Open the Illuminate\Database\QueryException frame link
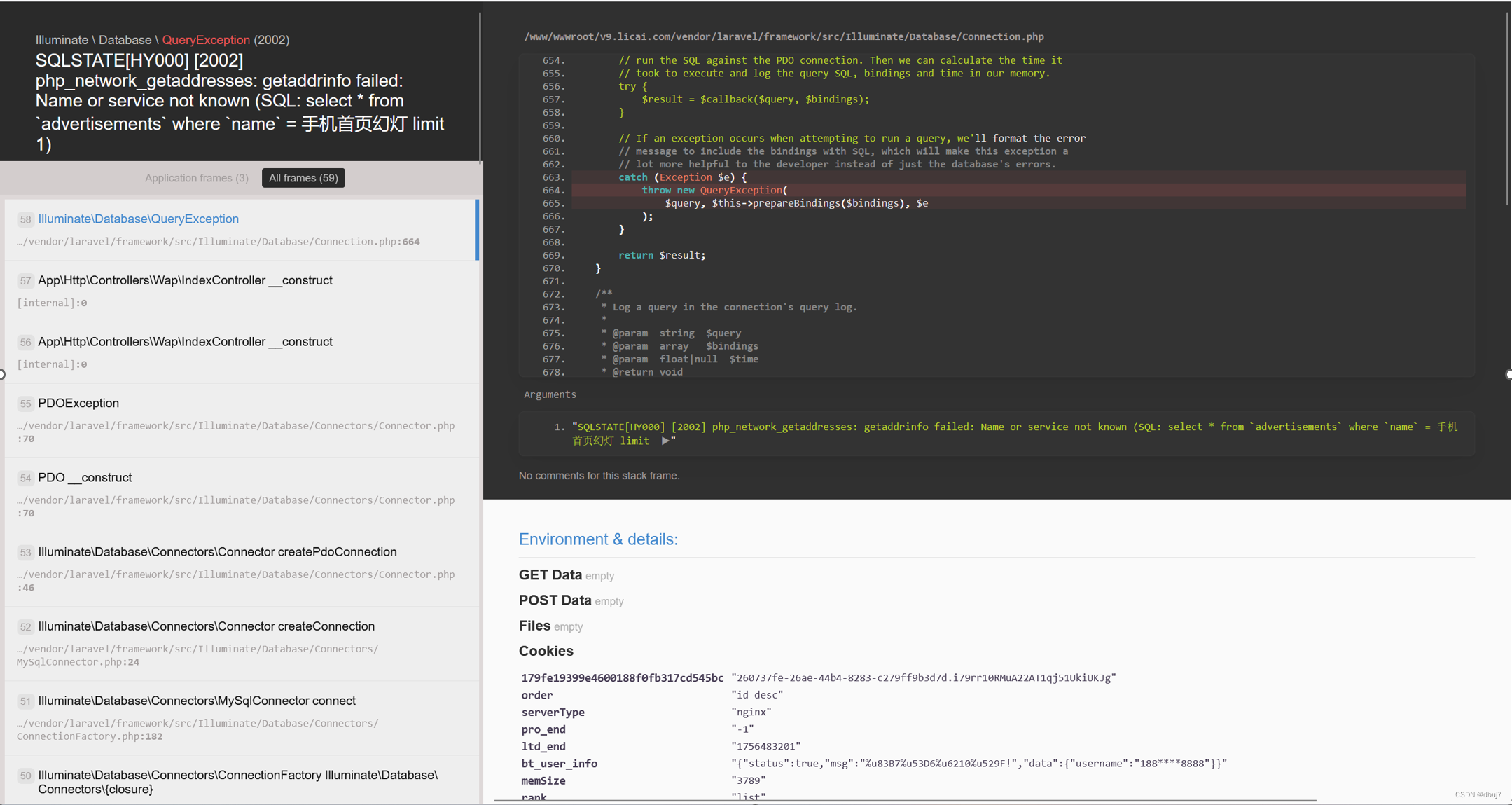This screenshot has height=805, width=1512. point(138,219)
